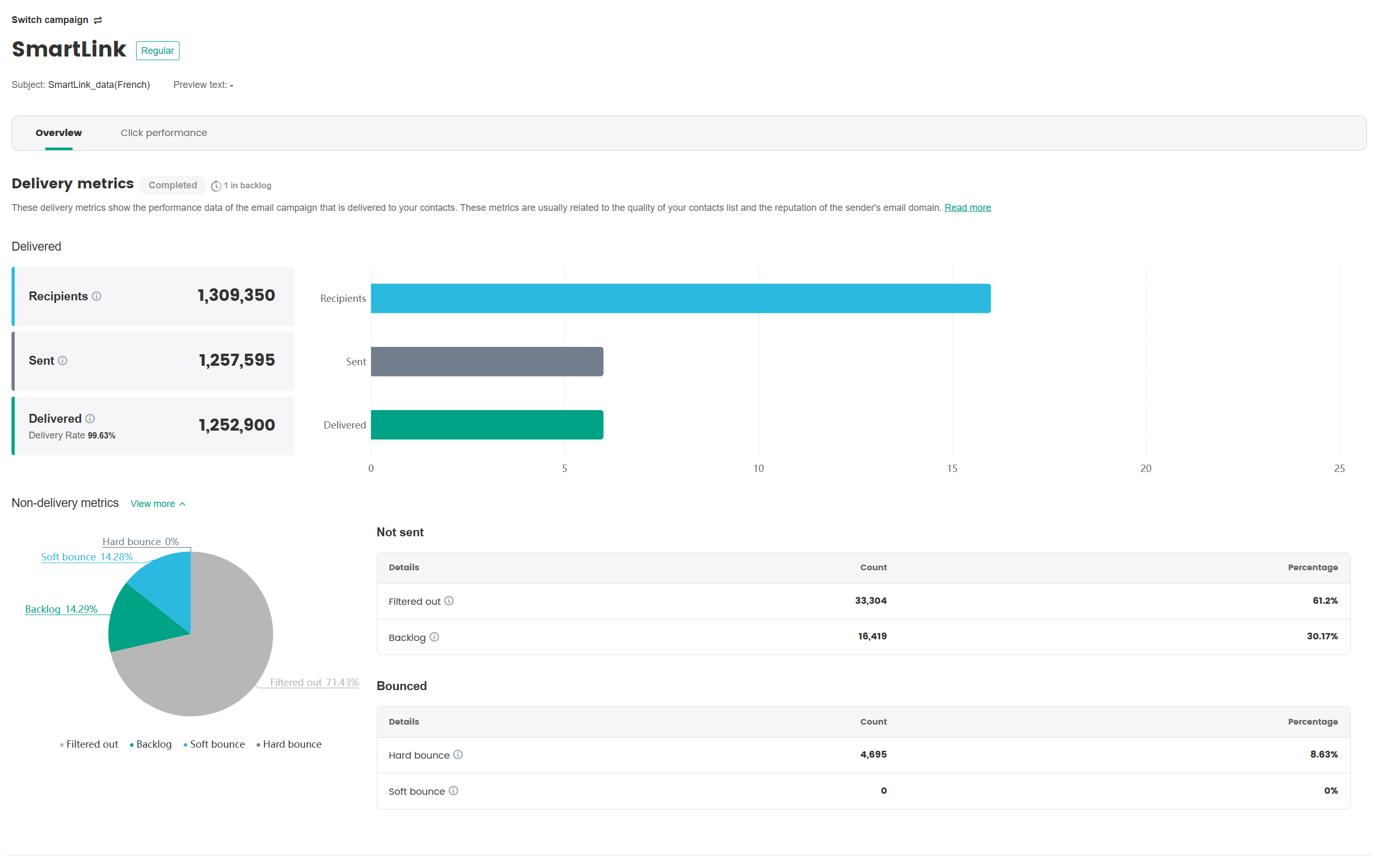Toggle Filtered out legend item
Image resolution: width=1380 pixels, height=868 pixels.
pos(89,744)
